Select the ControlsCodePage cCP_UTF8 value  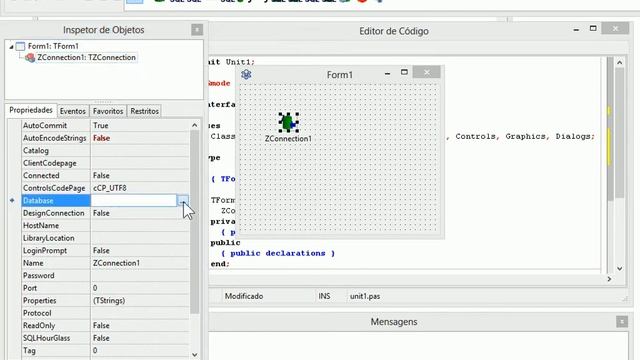tap(140, 188)
